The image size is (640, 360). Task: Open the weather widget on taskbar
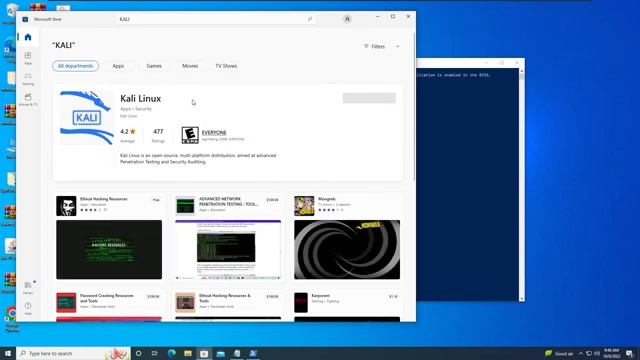(559, 353)
